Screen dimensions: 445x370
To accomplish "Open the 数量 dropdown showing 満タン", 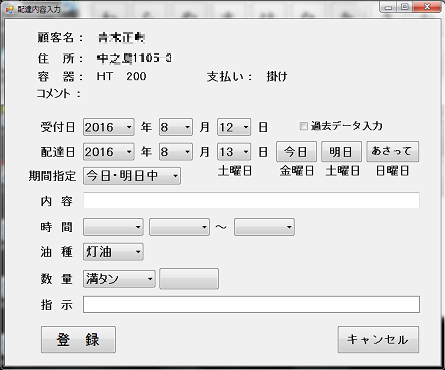I will click(x=119, y=279).
